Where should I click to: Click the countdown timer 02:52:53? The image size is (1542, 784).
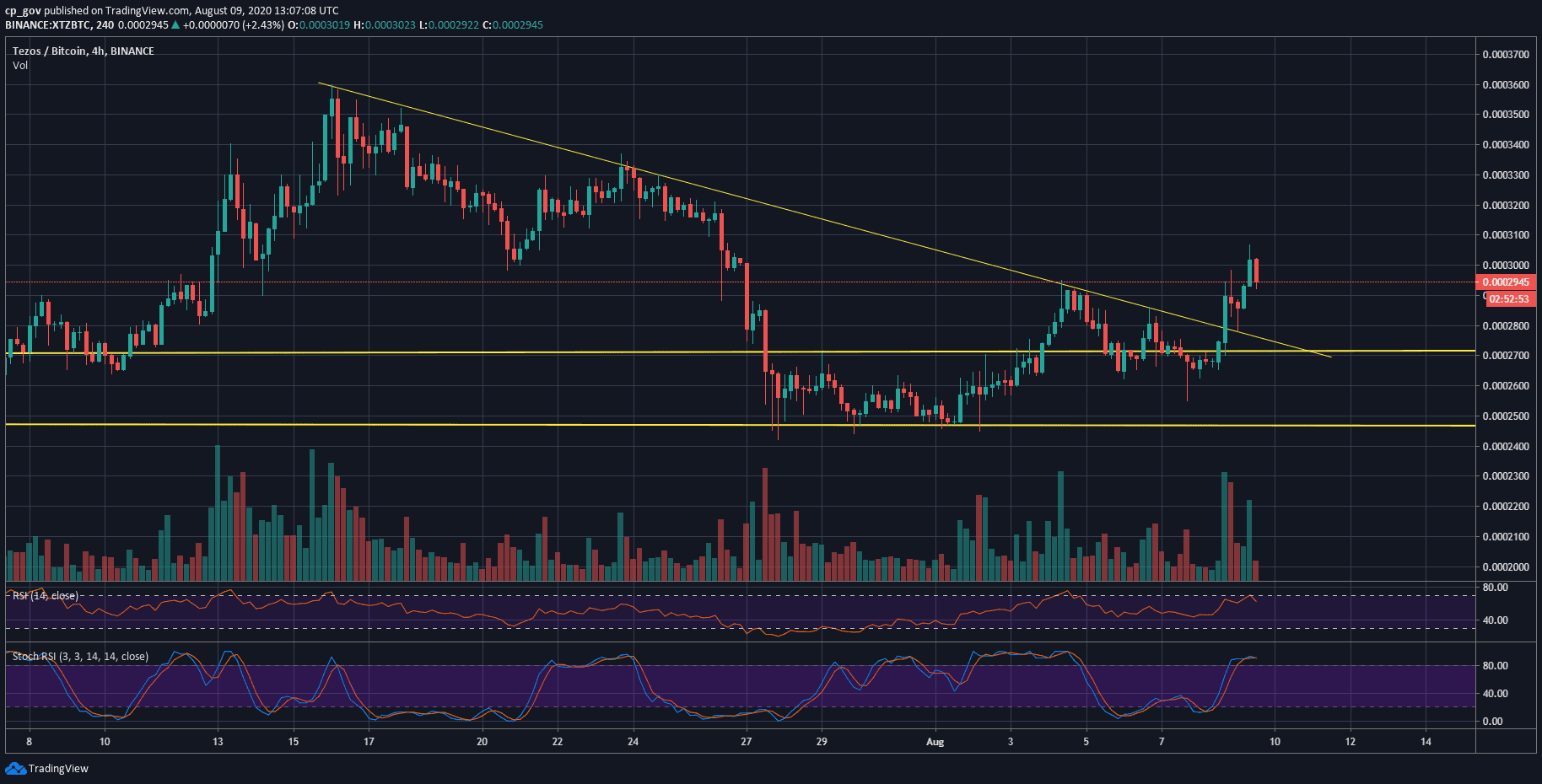(x=1510, y=299)
